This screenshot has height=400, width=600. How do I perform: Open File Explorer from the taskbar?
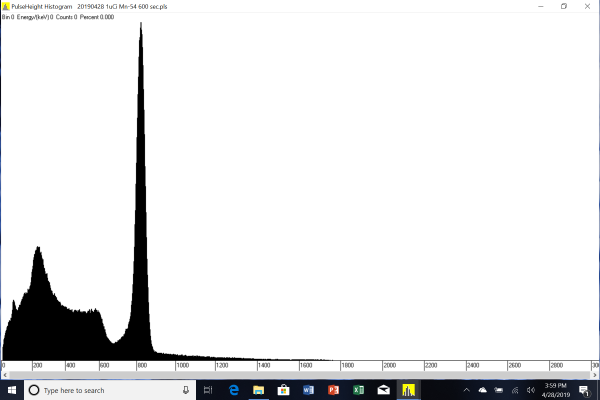(258, 389)
